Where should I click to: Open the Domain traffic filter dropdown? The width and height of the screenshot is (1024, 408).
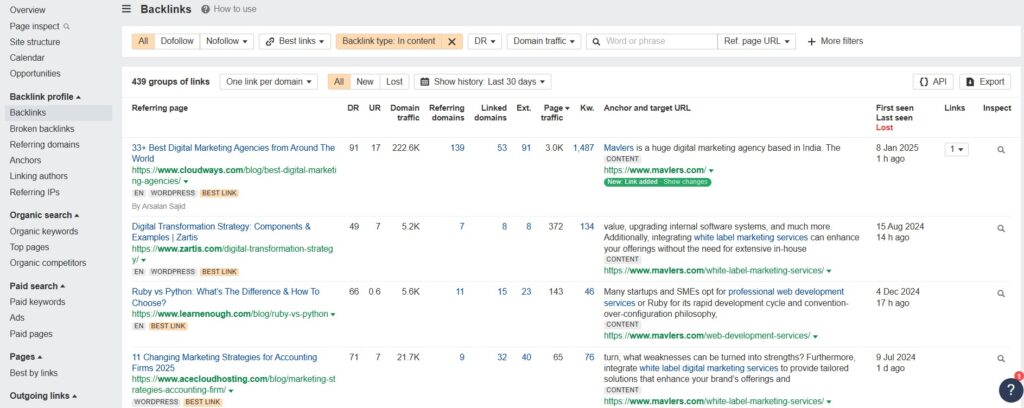click(543, 41)
